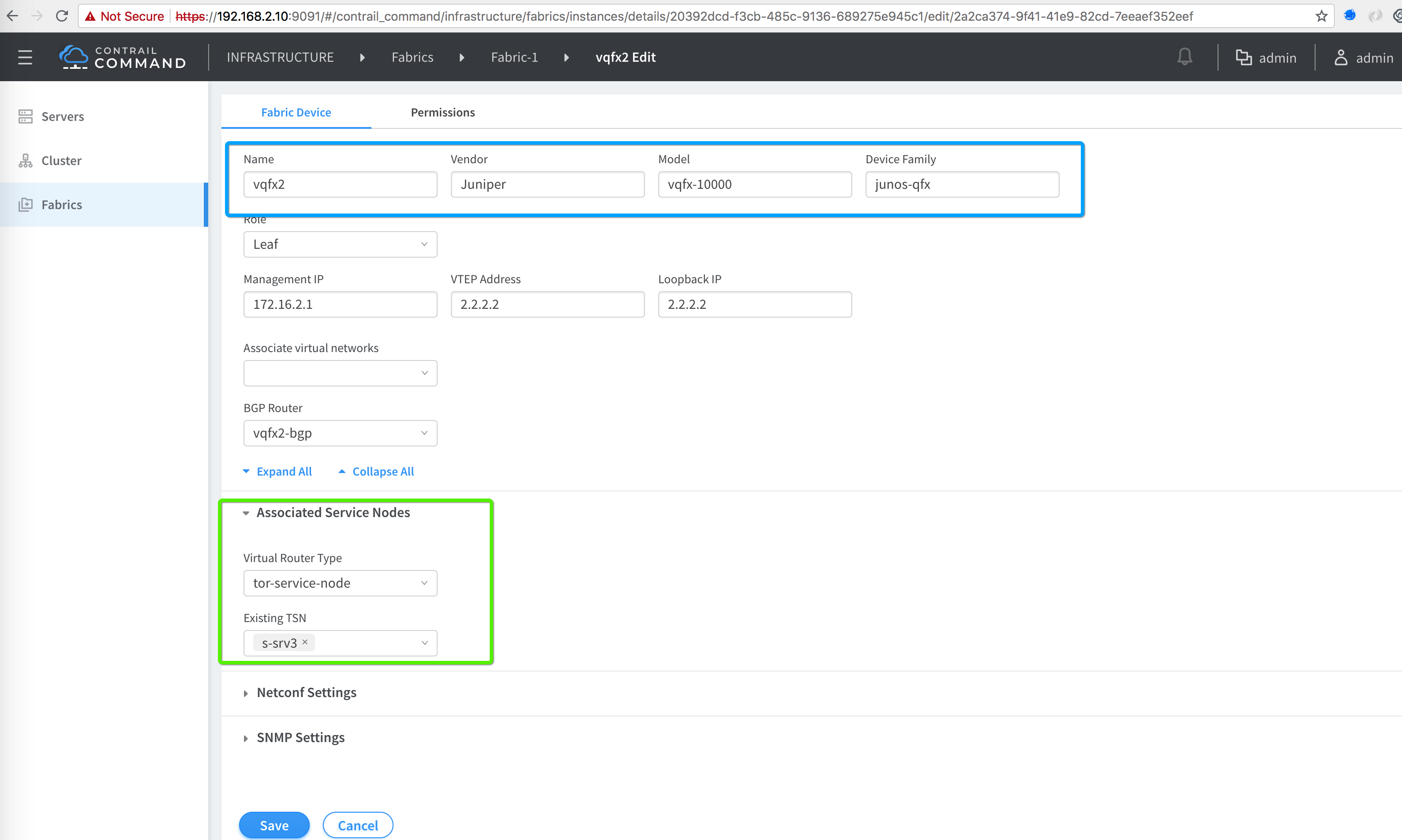Open the Existing TSN dropdown arrow
The height and width of the screenshot is (840, 1402).
pyautogui.click(x=424, y=643)
